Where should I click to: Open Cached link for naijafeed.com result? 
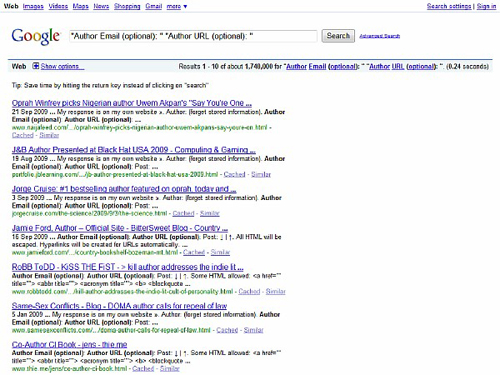(23, 135)
